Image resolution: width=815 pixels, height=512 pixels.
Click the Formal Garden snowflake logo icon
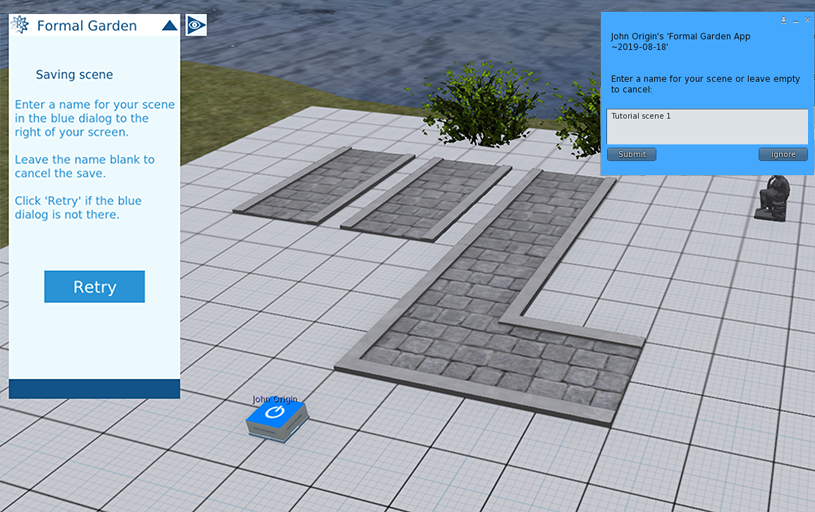(x=20, y=25)
